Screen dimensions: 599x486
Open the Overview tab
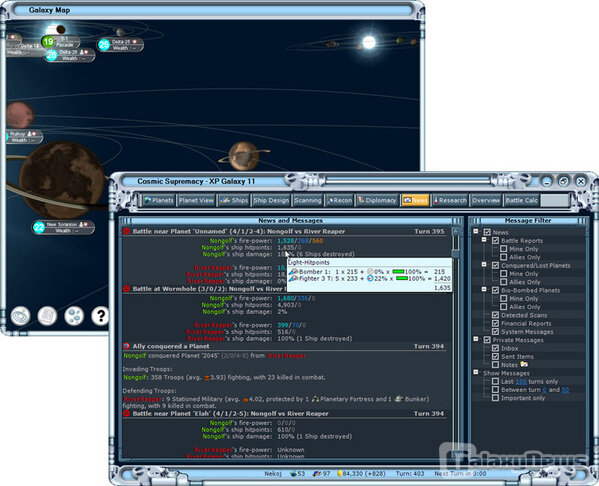tap(486, 200)
